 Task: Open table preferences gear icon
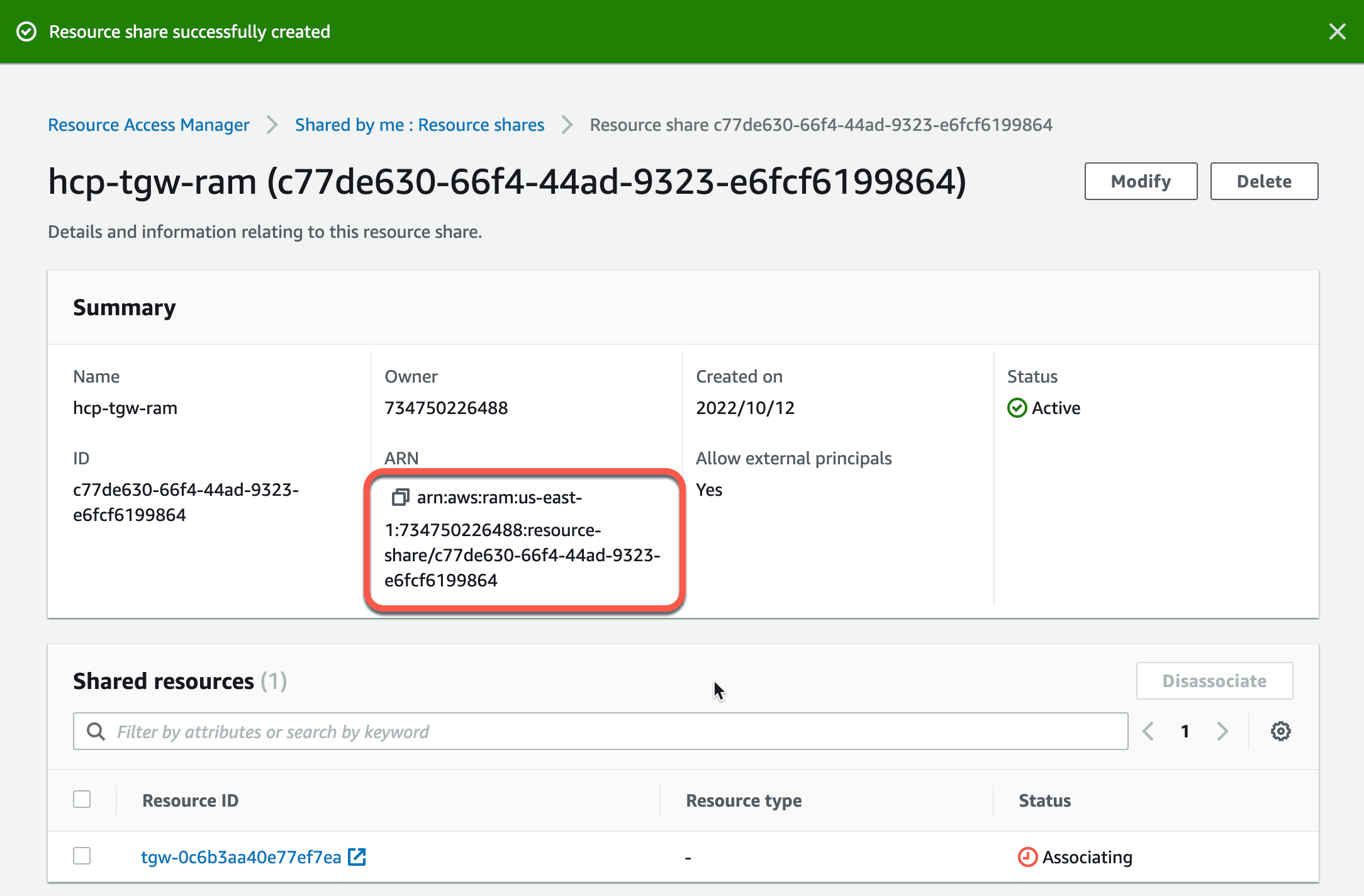tap(1280, 731)
